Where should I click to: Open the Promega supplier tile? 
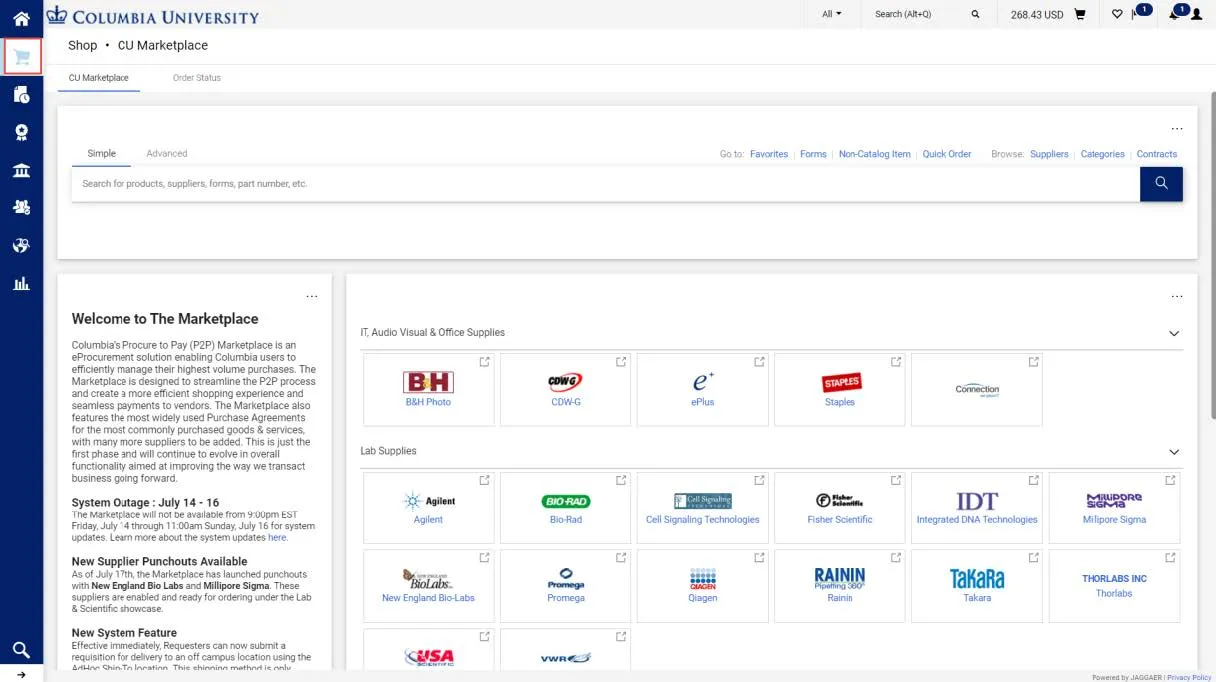[x=566, y=585]
